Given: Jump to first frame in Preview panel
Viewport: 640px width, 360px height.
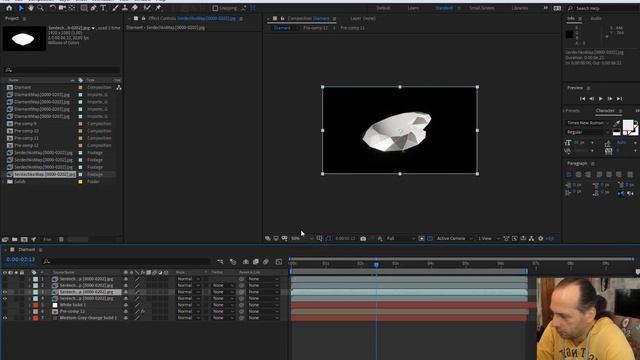Looking at the screenshot, I should (x=582, y=98).
